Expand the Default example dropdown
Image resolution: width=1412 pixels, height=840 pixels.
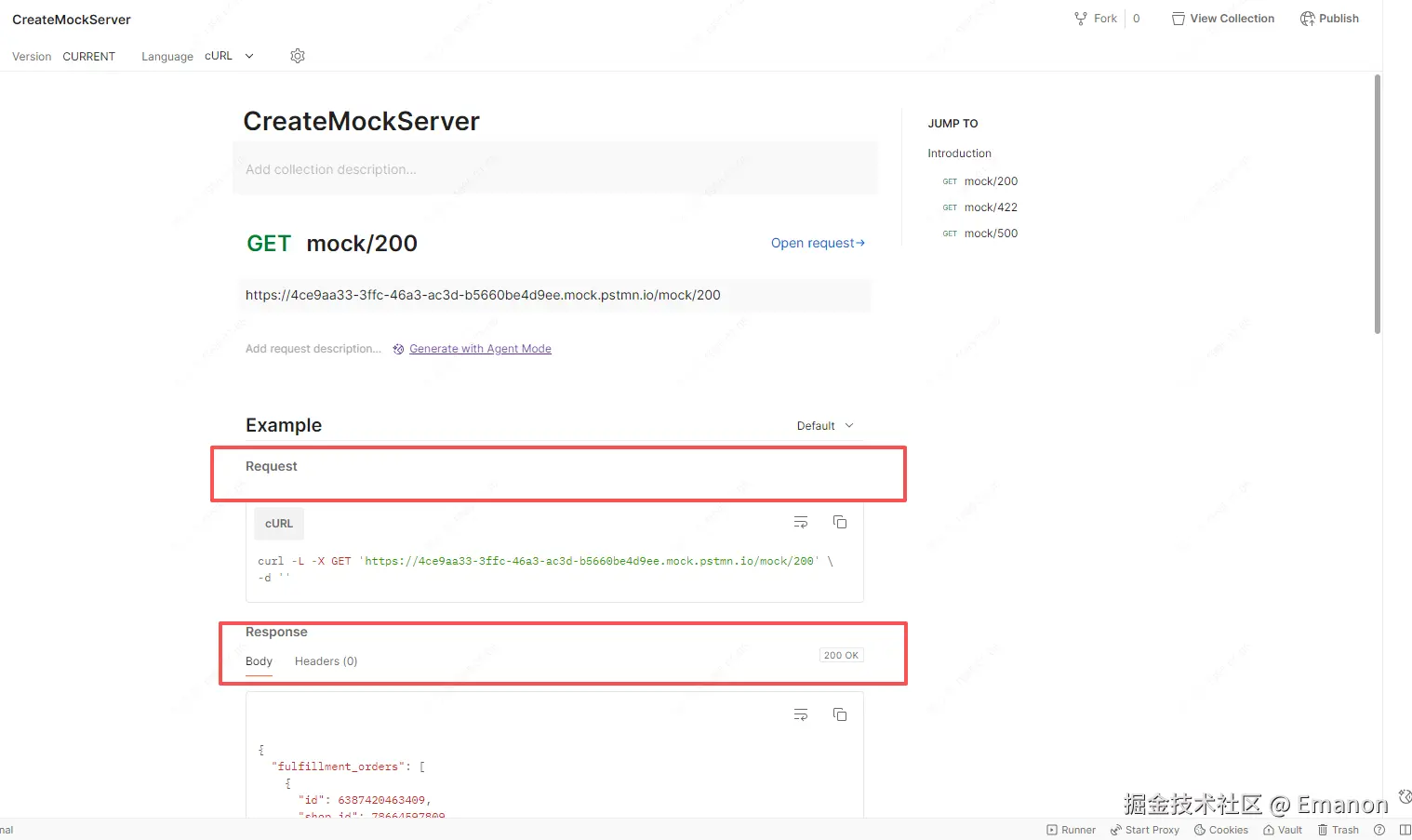tap(825, 426)
